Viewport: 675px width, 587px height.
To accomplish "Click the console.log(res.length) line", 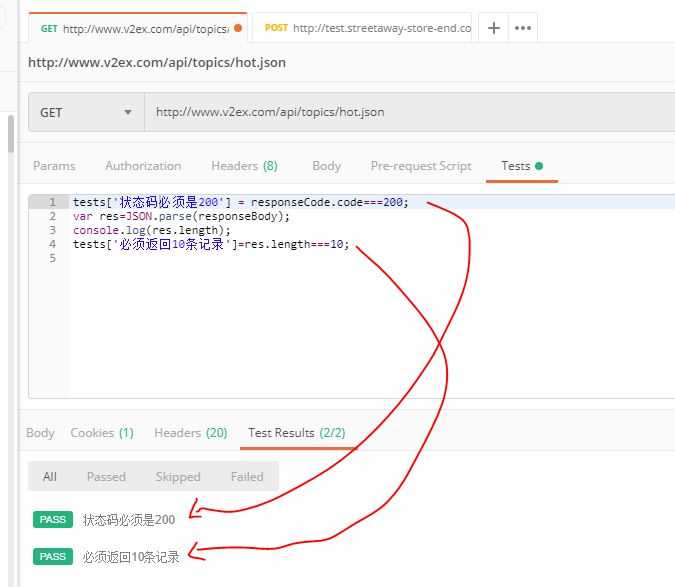I will (x=152, y=230).
